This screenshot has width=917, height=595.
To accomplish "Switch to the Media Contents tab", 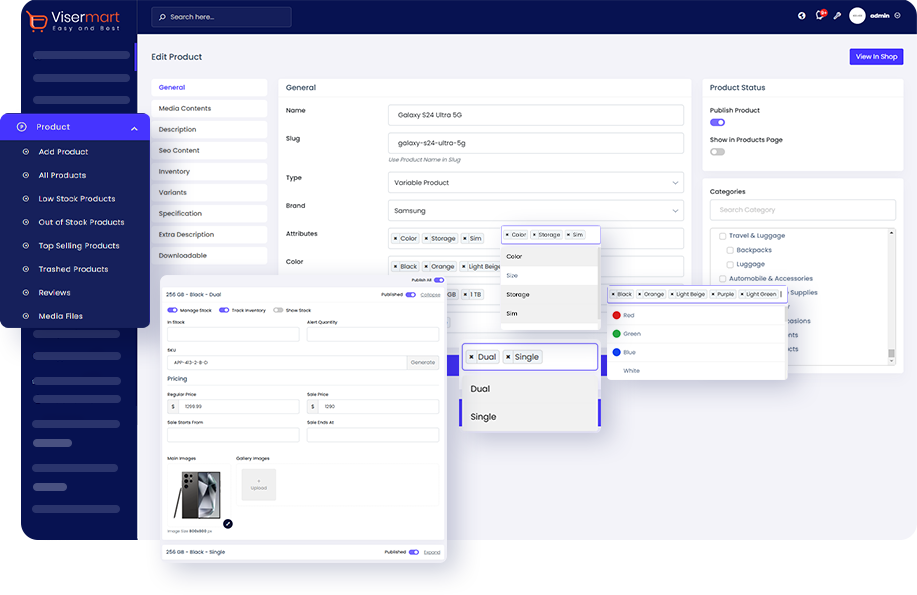I will [x=209, y=109].
